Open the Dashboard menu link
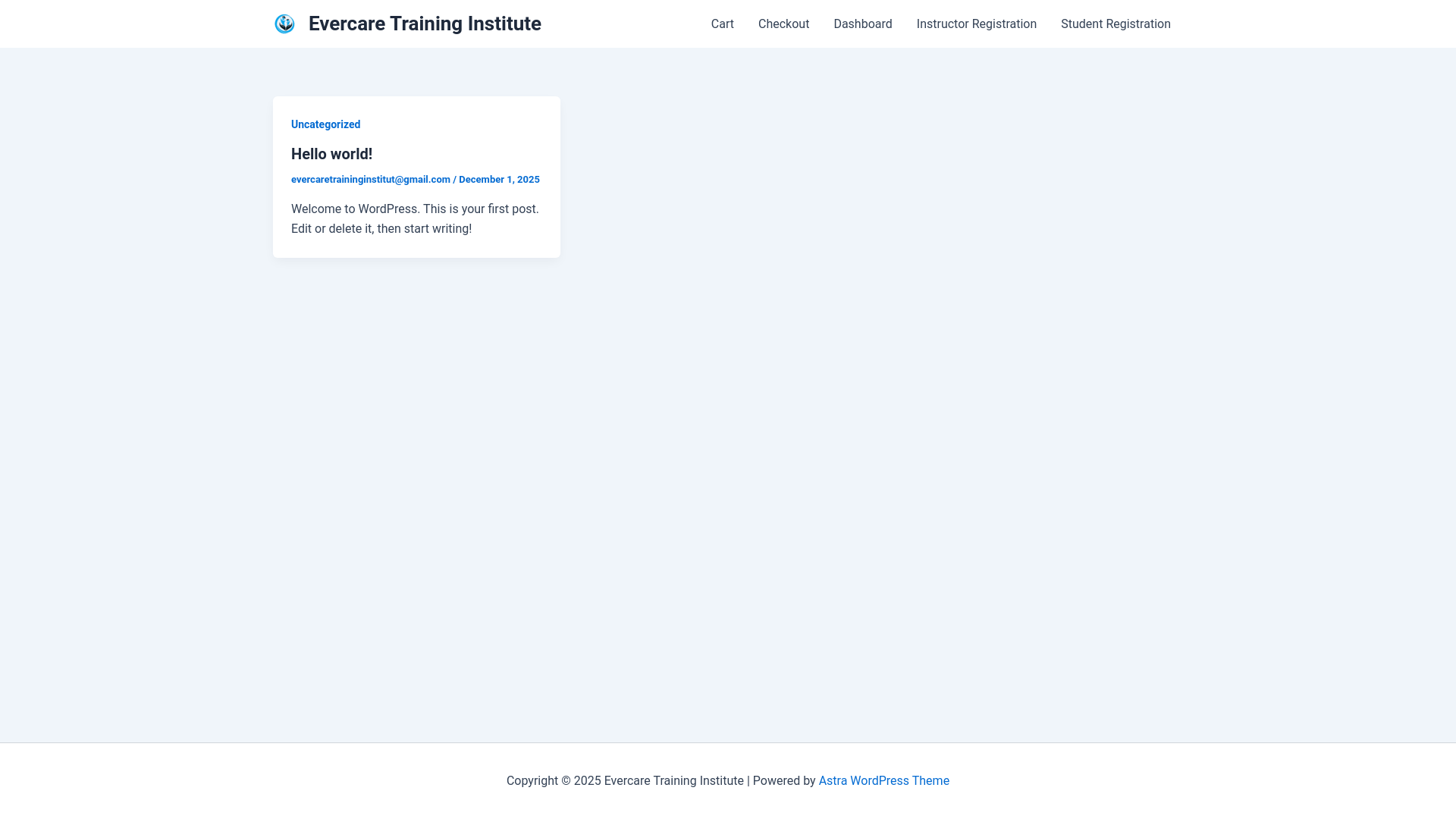This screenshot has height=819, width=1456. point(862,24)
